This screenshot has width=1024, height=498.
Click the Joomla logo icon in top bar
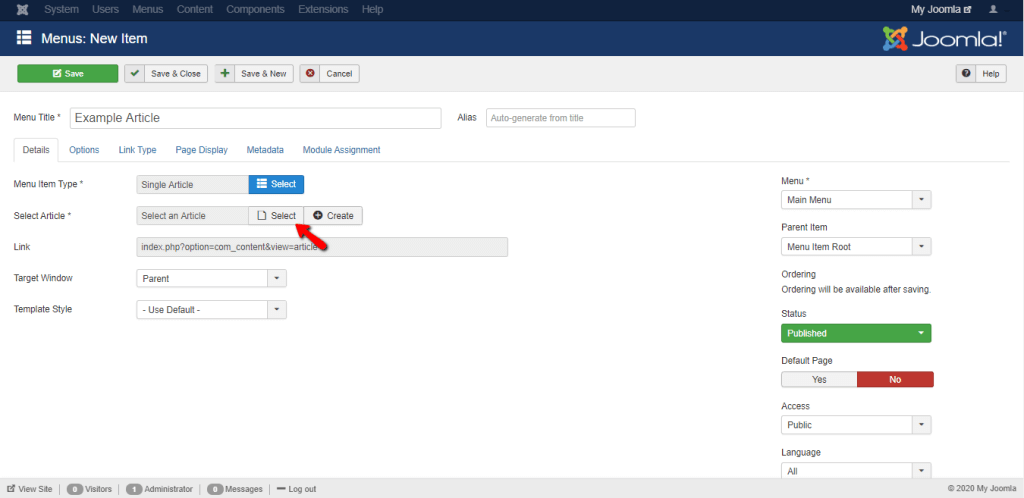[x=22, y=10]
